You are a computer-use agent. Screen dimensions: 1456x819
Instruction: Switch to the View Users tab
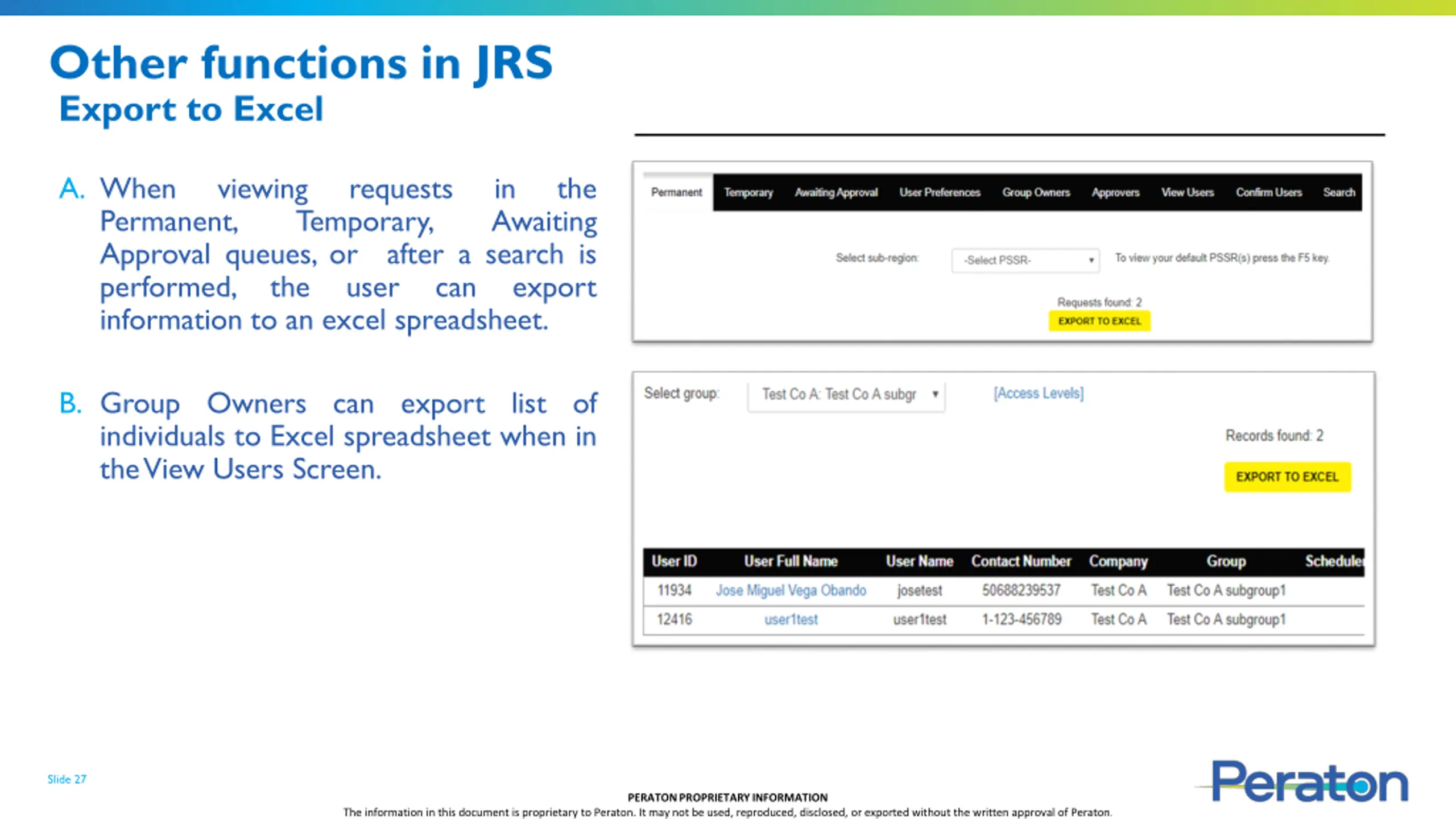[x=1187, y=192]
